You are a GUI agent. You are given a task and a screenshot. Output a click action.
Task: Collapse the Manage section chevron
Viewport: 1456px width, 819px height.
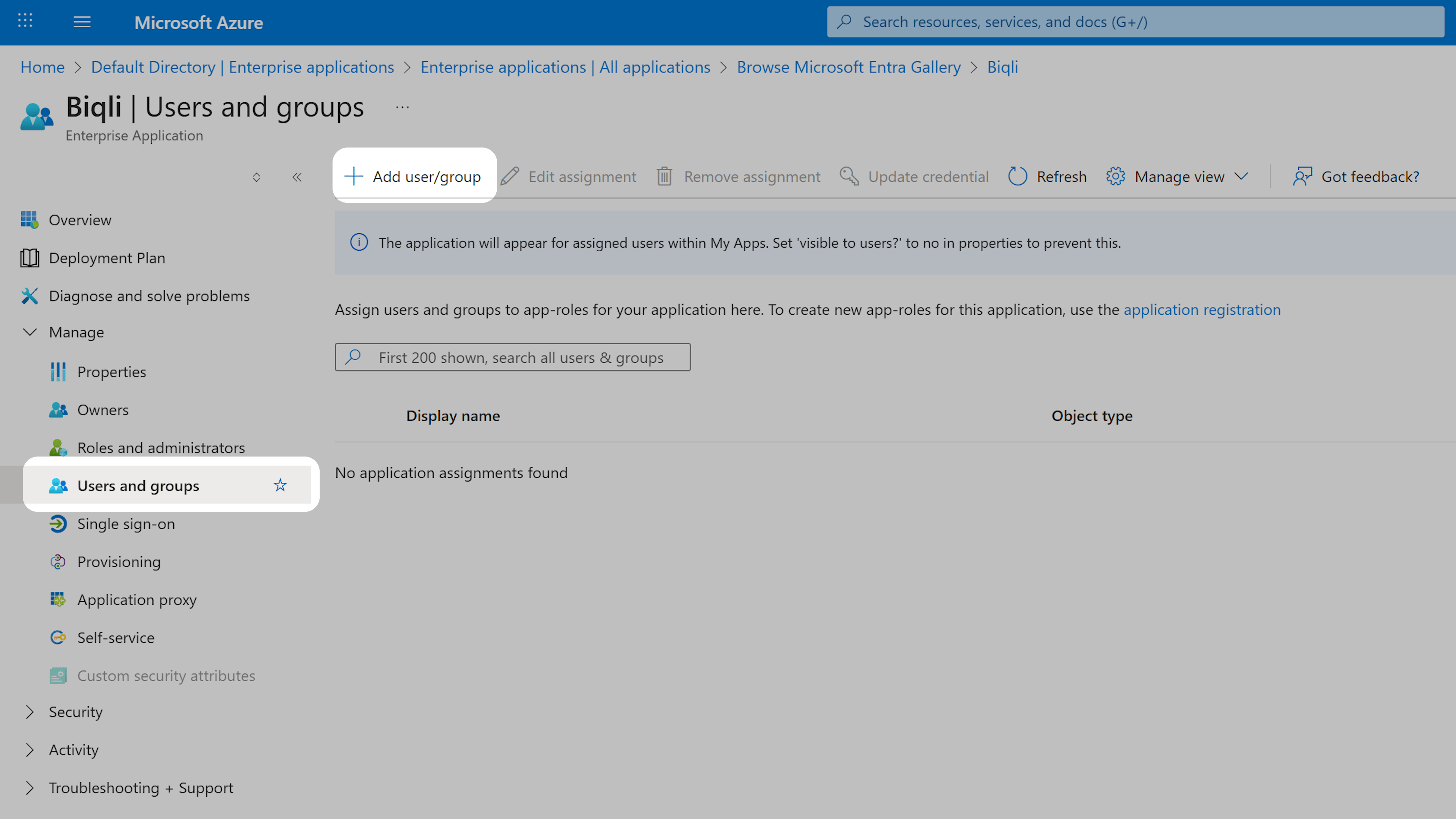[x=30, y=333]
